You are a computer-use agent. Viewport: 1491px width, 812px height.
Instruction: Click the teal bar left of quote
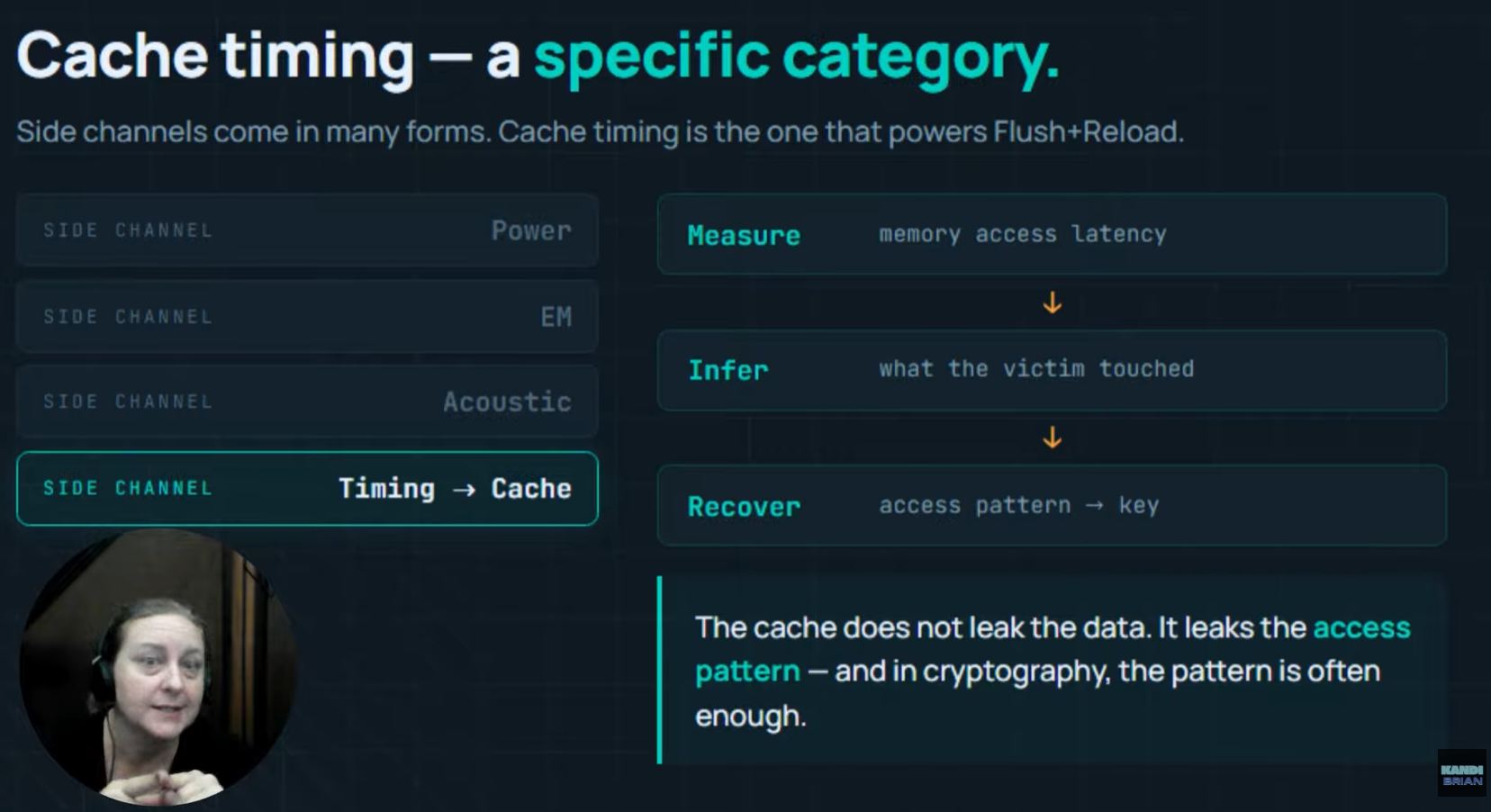660,670
